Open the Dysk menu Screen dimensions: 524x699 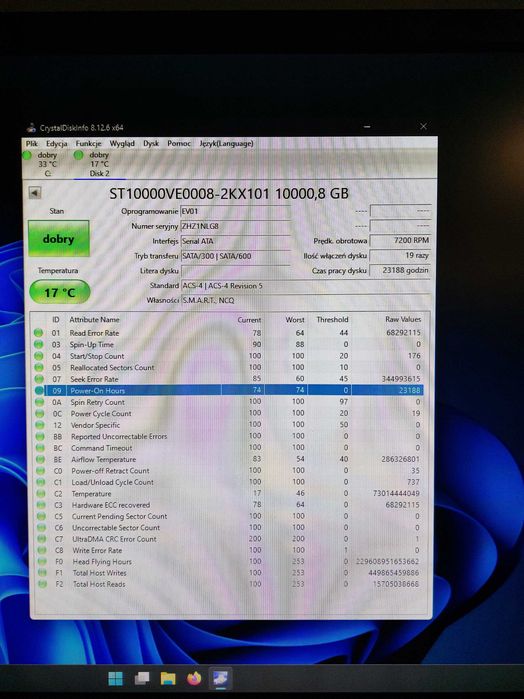click(x=151, y=144)
